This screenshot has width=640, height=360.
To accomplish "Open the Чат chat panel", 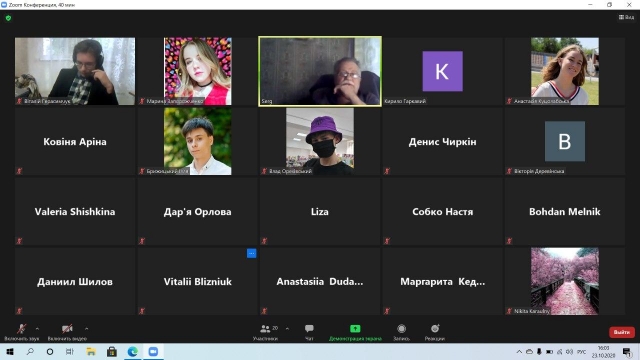I will click(309, 332).
